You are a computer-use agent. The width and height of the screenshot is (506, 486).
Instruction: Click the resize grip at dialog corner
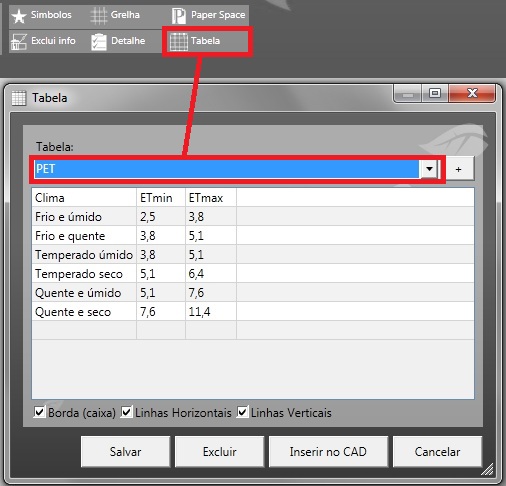[x=487, y=469]
